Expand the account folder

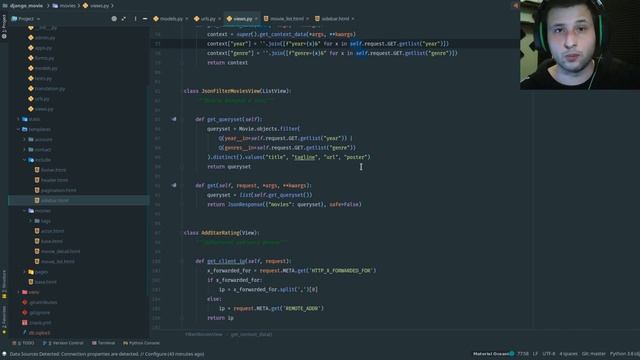24,140
